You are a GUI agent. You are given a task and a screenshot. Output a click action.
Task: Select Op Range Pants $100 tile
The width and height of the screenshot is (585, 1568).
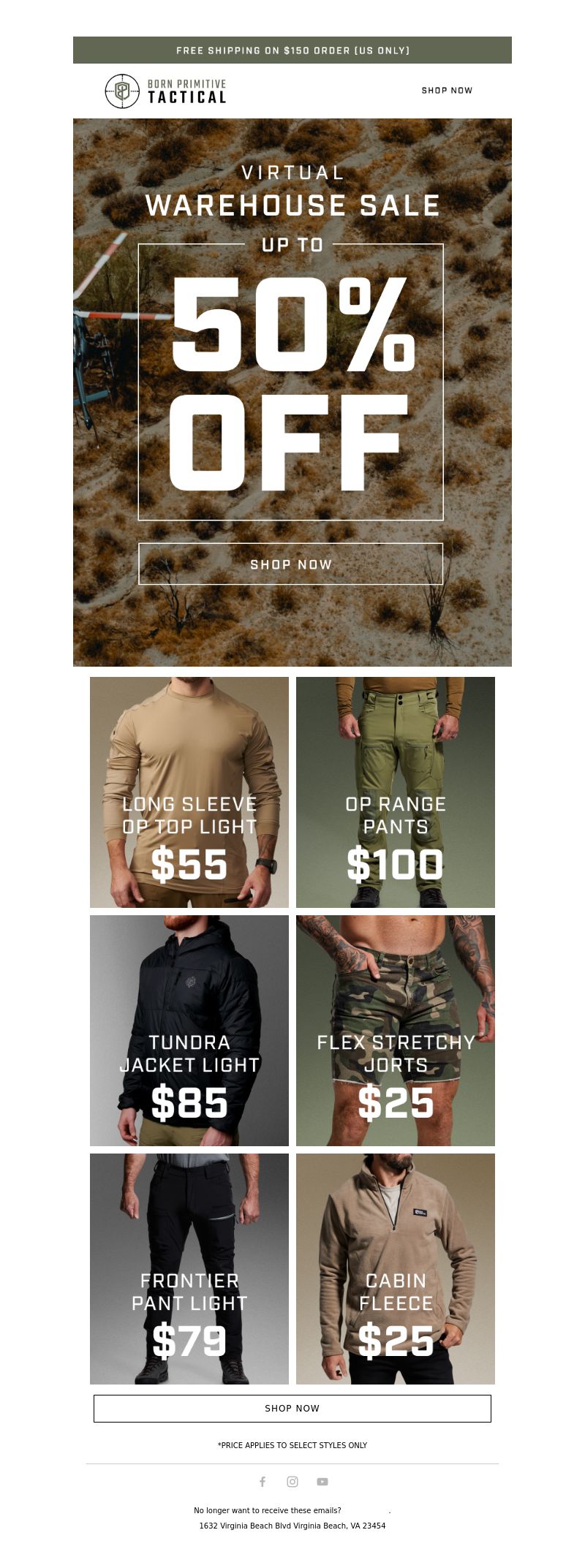click(396, 792)
